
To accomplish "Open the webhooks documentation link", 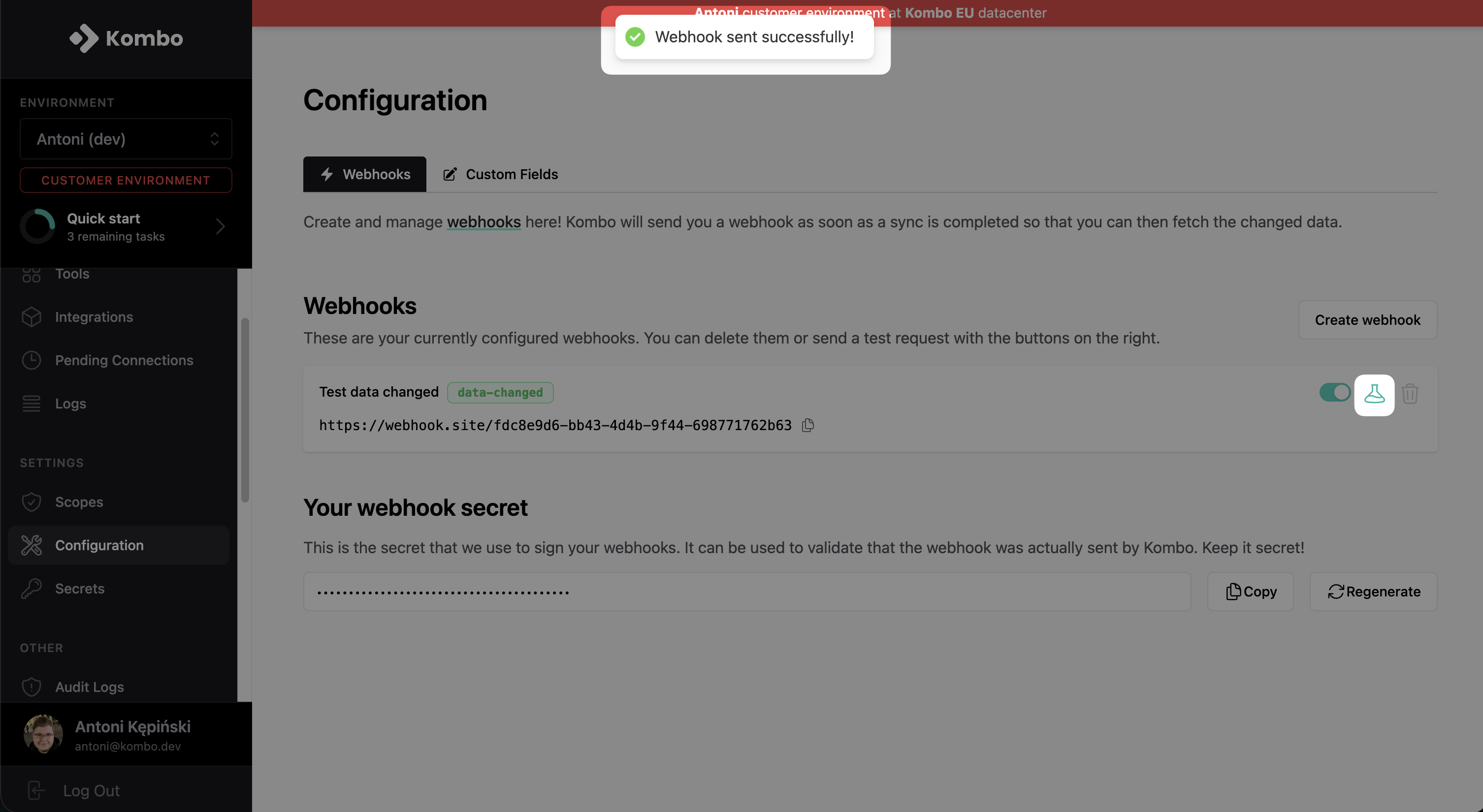I will [x=484, y=221].
